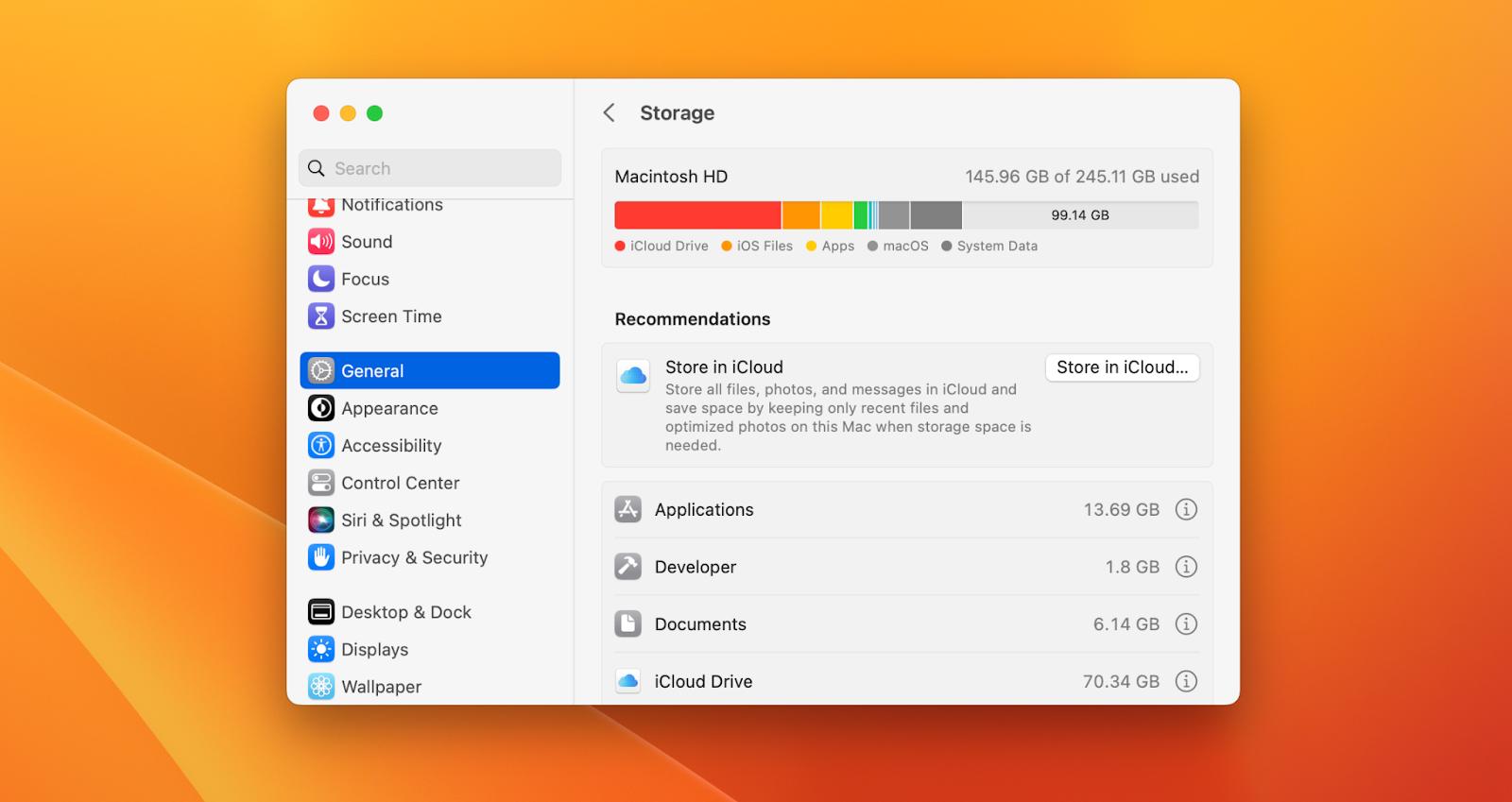Click the Privacy & Security hand icon
1512x802 pixels.
(x=321, y=557)
